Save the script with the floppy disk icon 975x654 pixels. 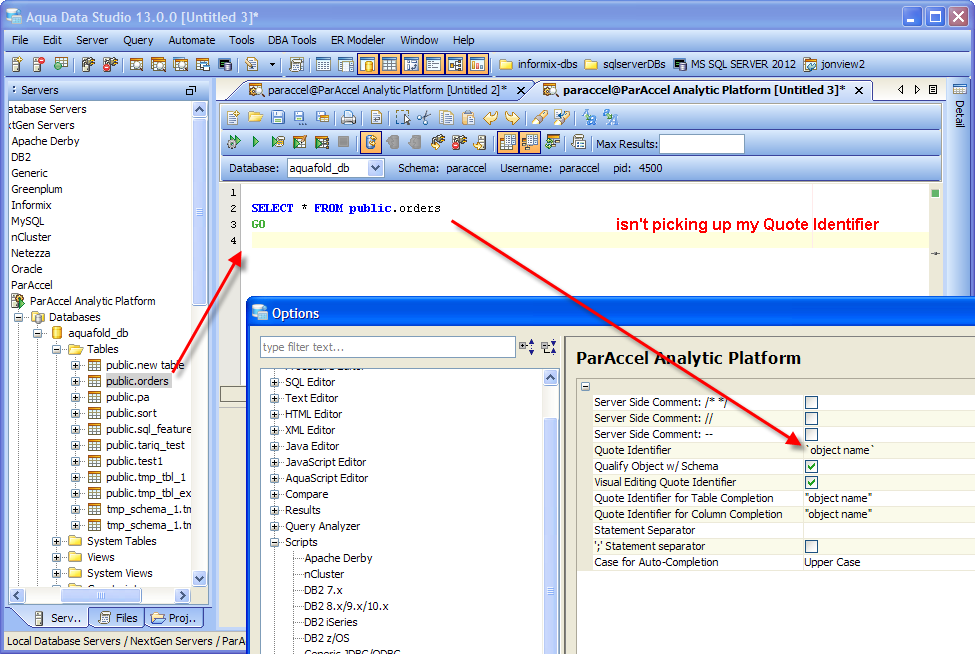tap(278, 117)
